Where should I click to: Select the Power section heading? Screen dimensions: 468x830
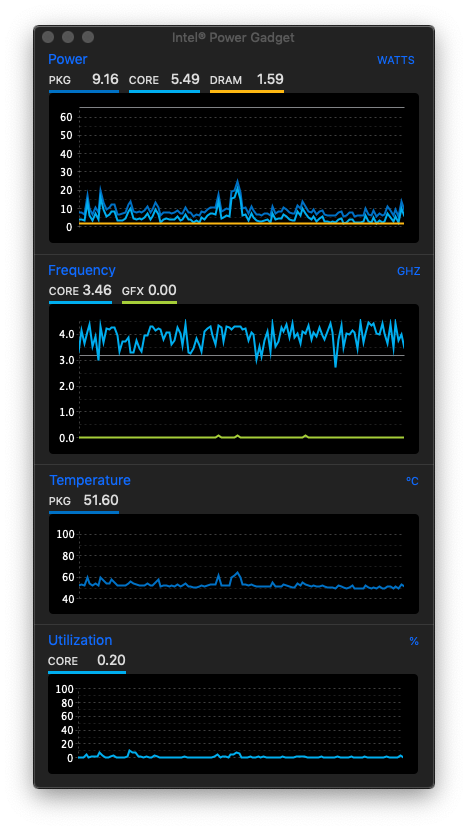point(68,59)
